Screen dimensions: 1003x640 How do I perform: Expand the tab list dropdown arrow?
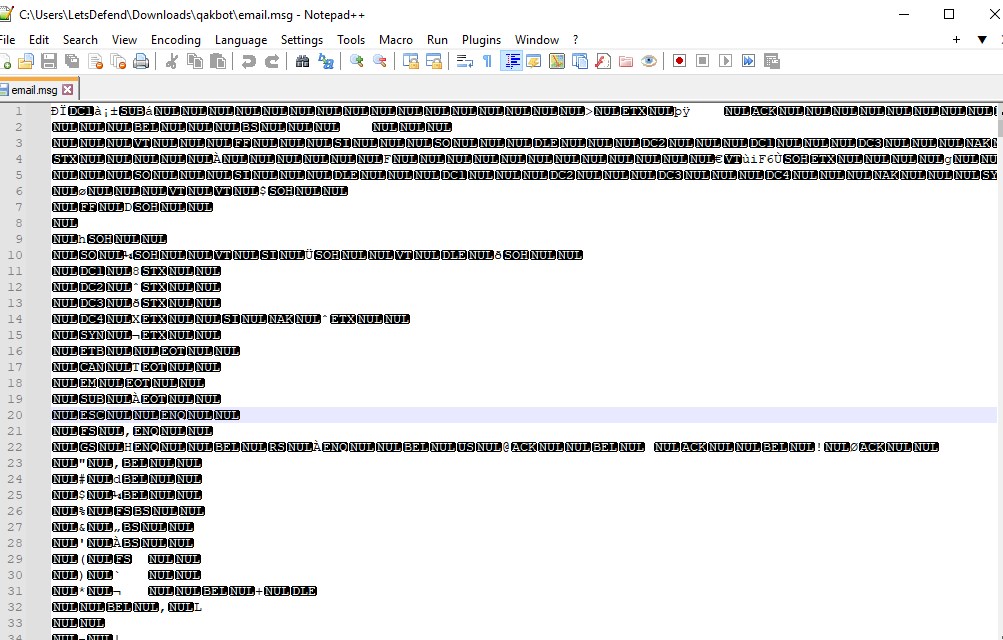982,40
